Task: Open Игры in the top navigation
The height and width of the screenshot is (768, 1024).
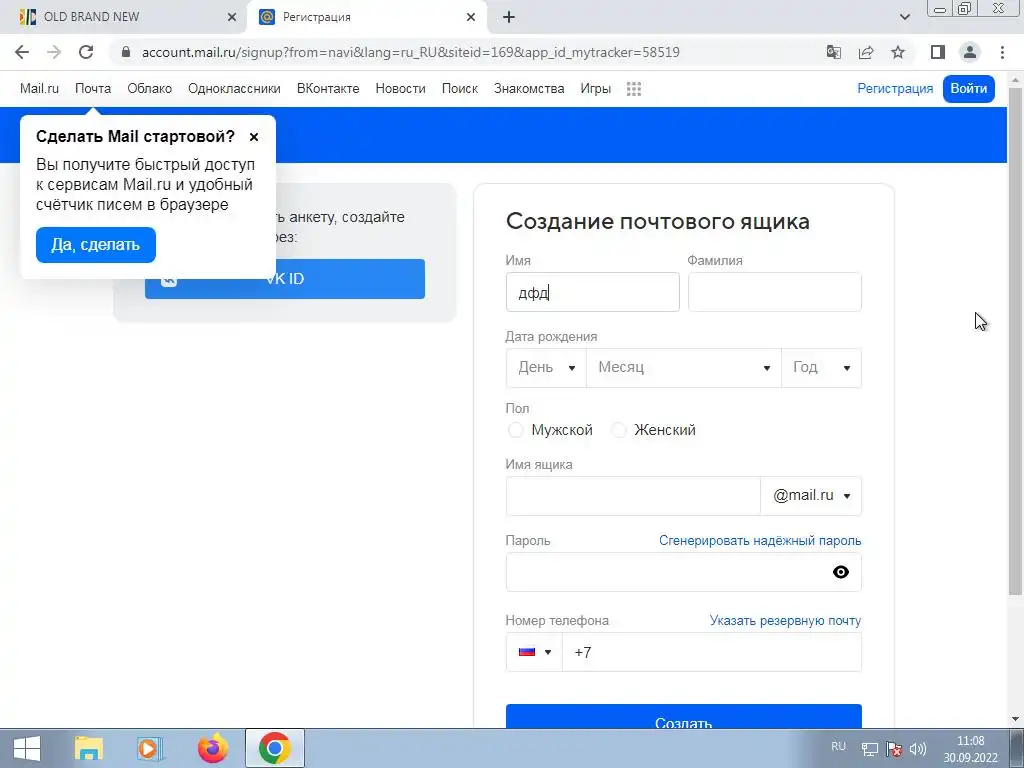Action: (x=596, y=88)
